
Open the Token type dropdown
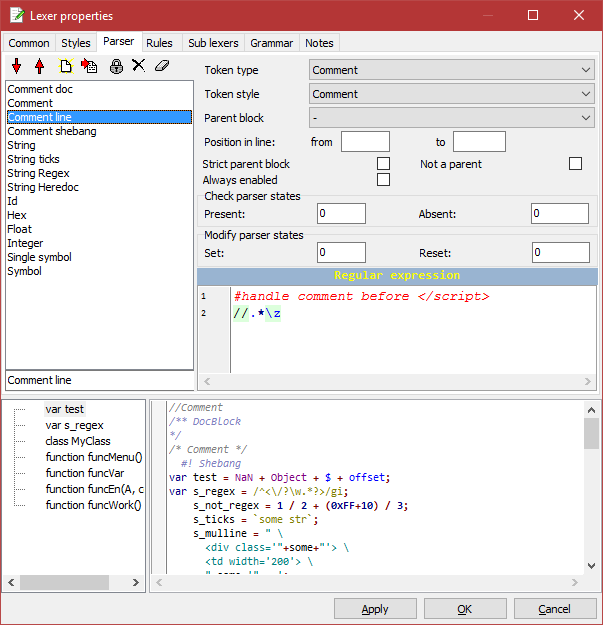(452, 70)
